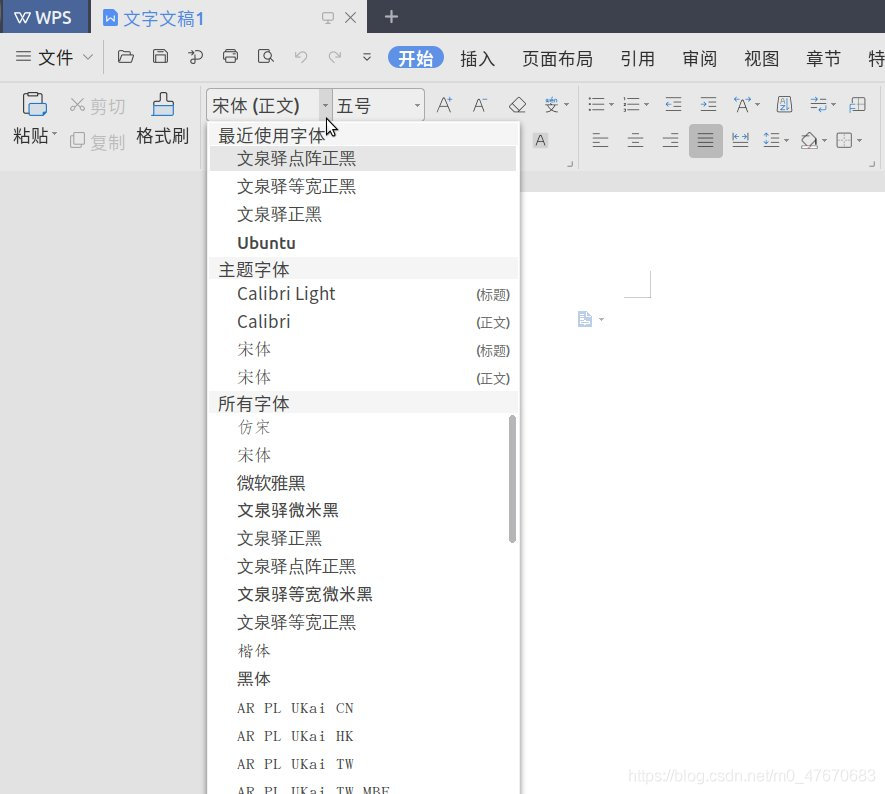Increase paragraph indent

(x=708, y=103)
